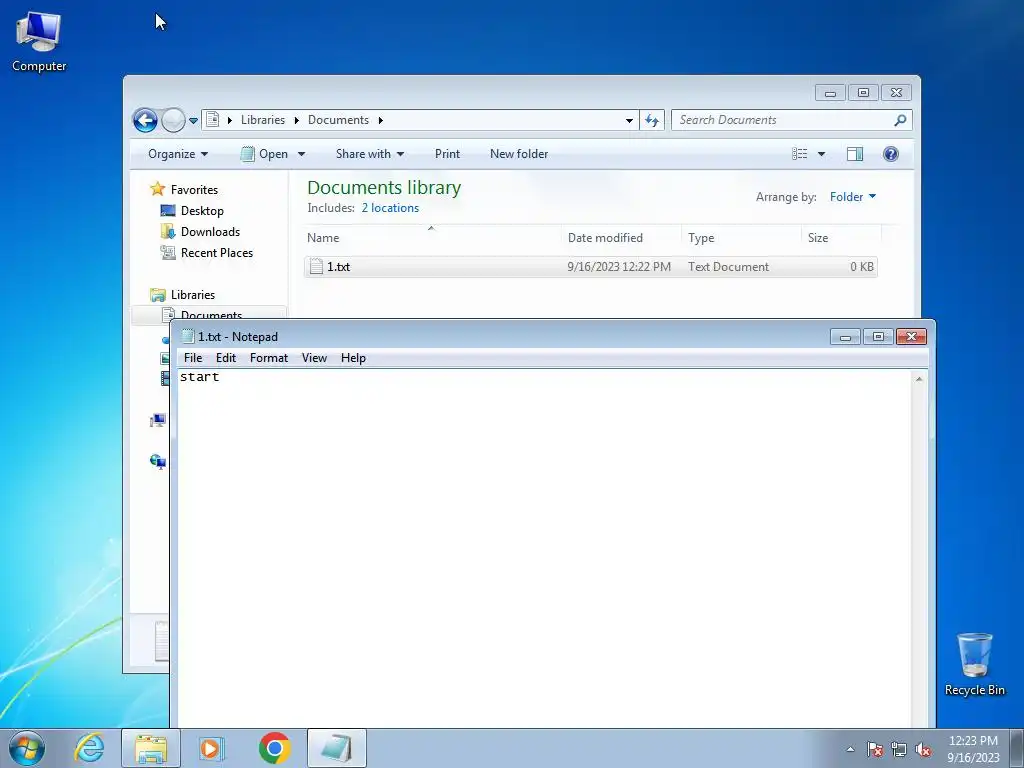Maximize the Notepad window

point(878,336)
